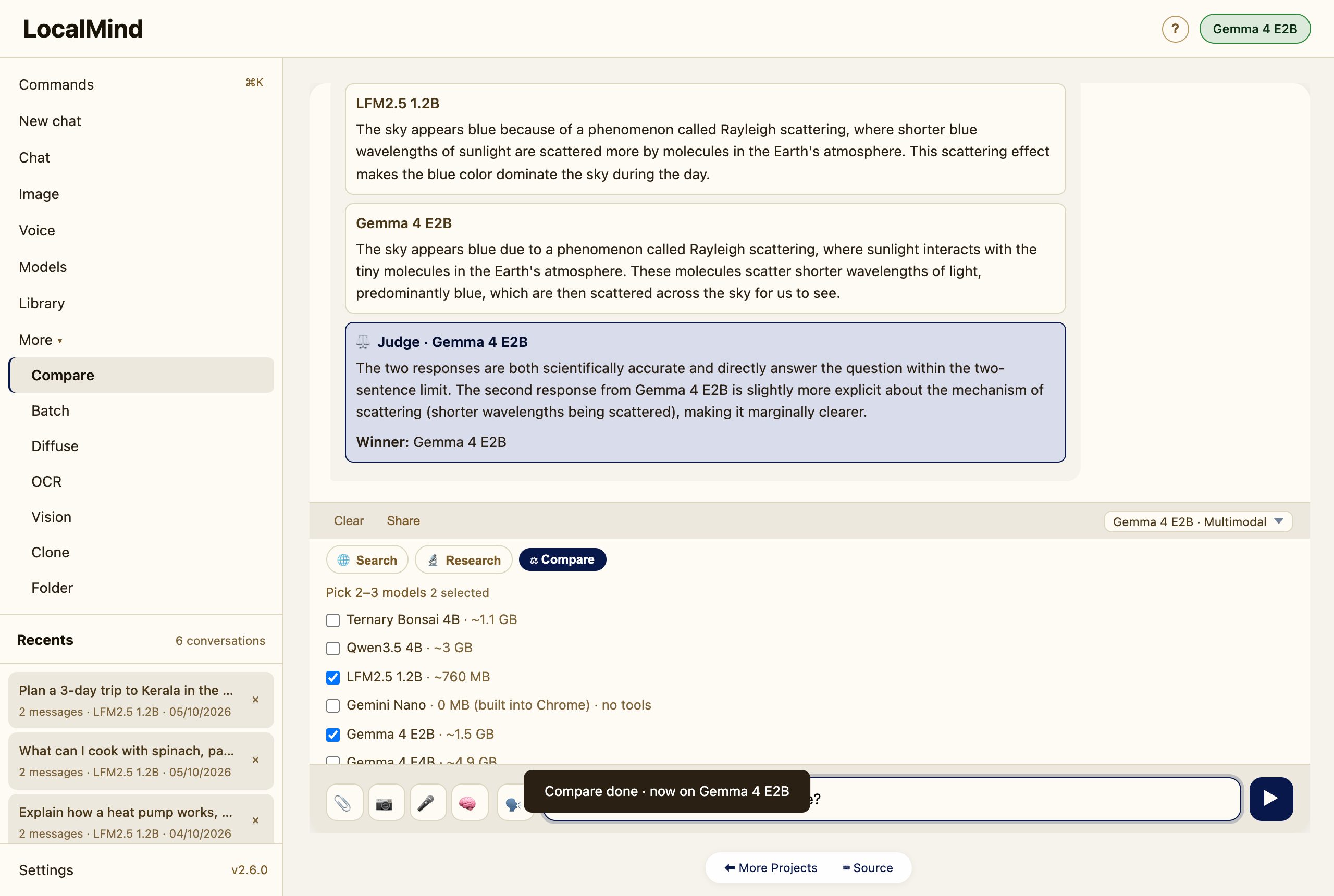Open the Commands palette

point(141,84)
